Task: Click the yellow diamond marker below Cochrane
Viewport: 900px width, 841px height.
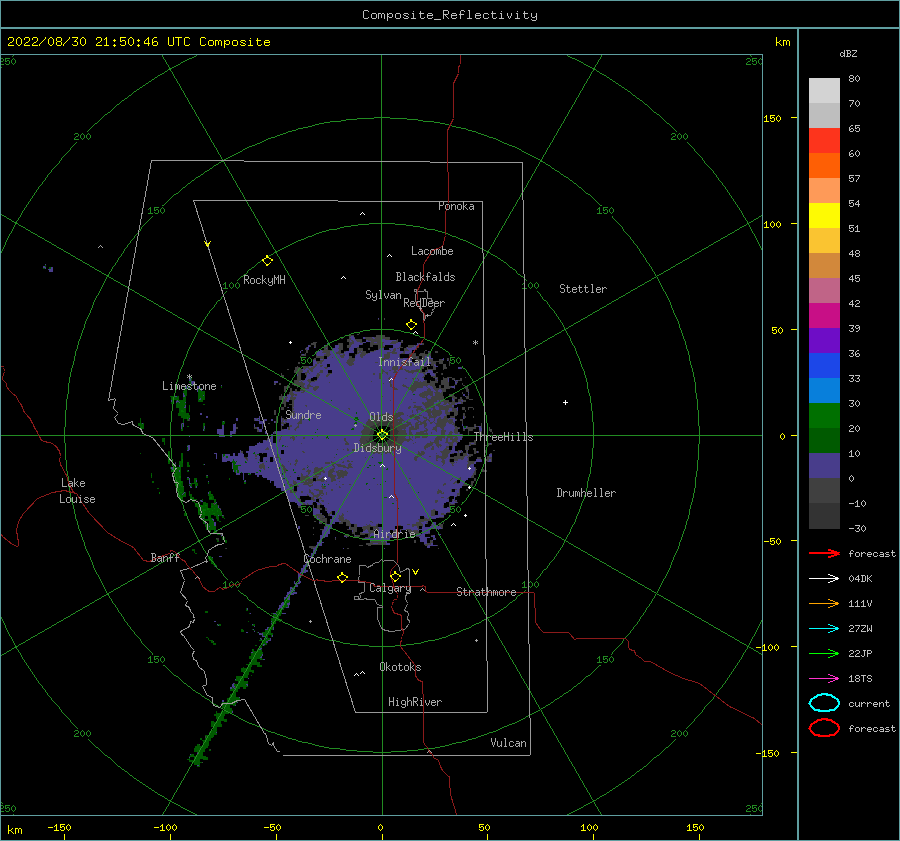Action: (342, 577)
